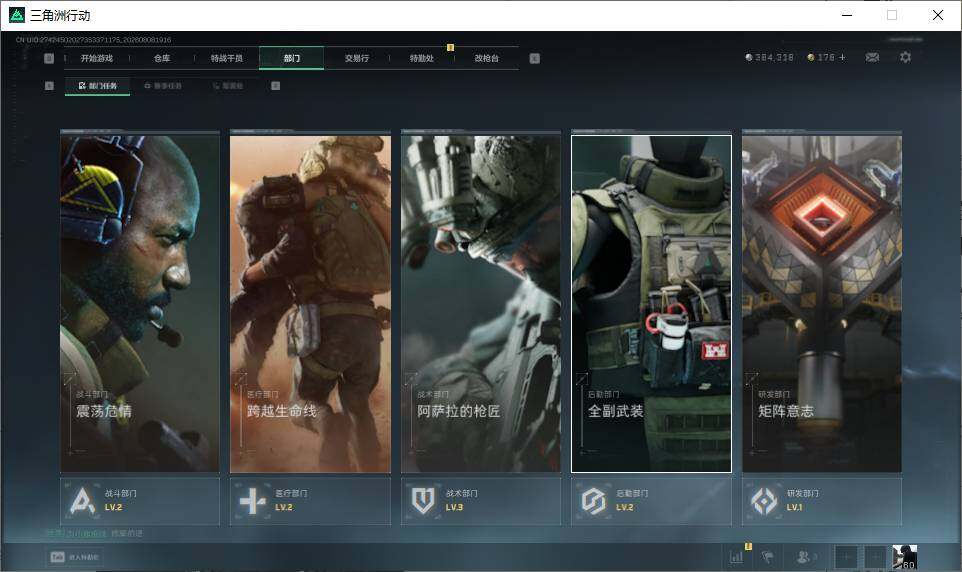Click the expand arrow on 矩阵意志 card
The image size is (962, 572).
coord(752,378)
